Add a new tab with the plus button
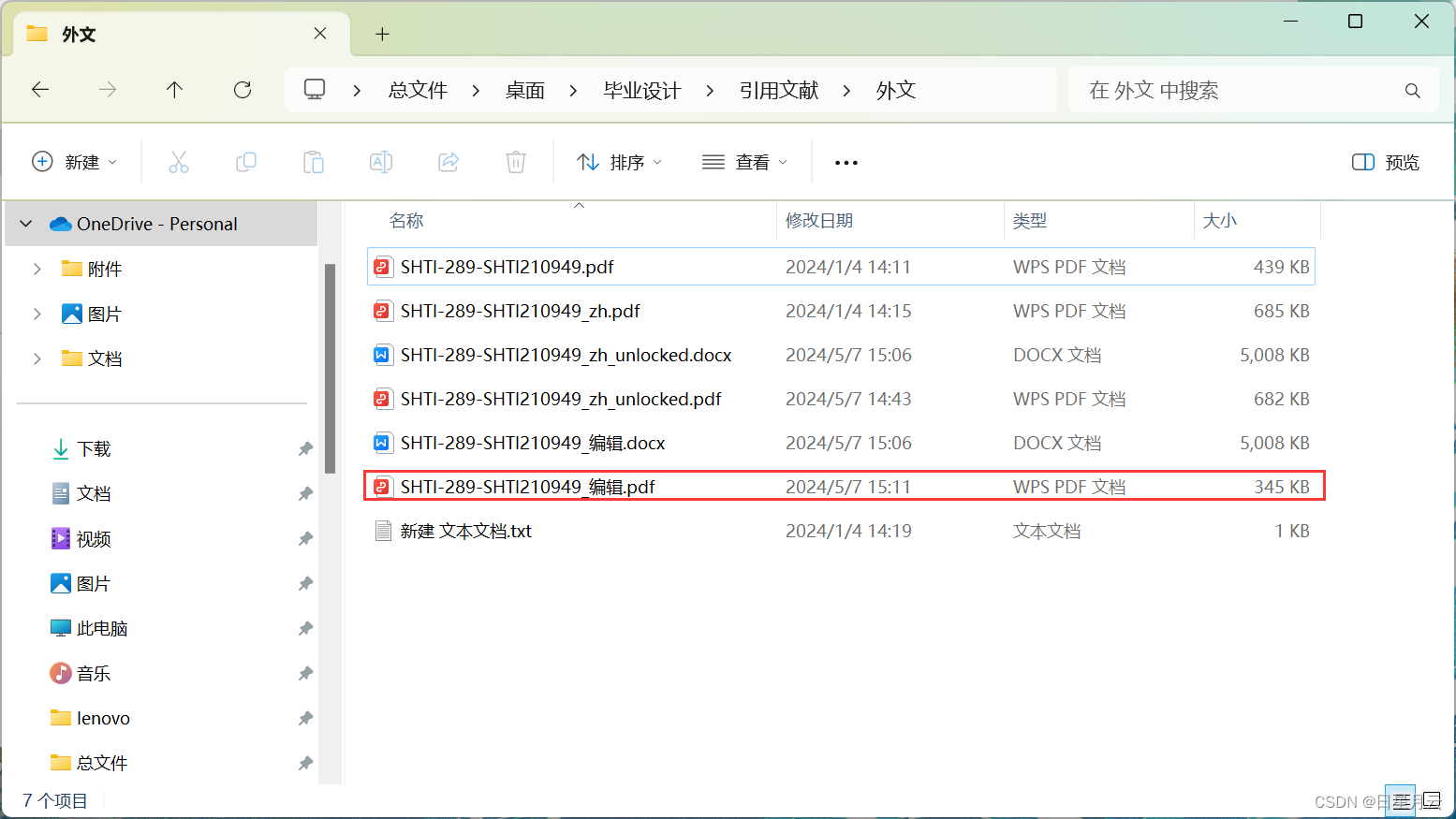1456x819 pixels. click(x=382, y=34)
